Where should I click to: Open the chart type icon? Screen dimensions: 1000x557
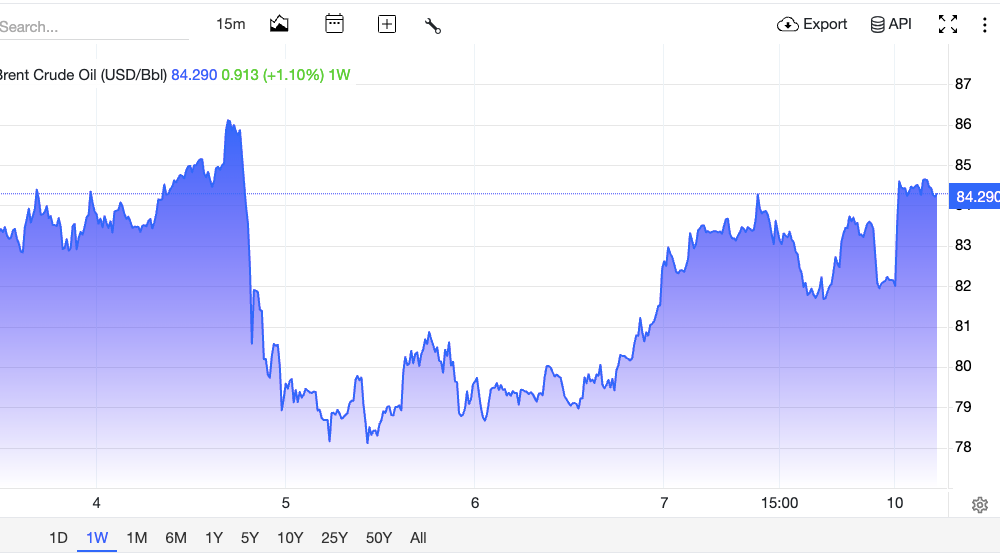(x=279, y=24)
